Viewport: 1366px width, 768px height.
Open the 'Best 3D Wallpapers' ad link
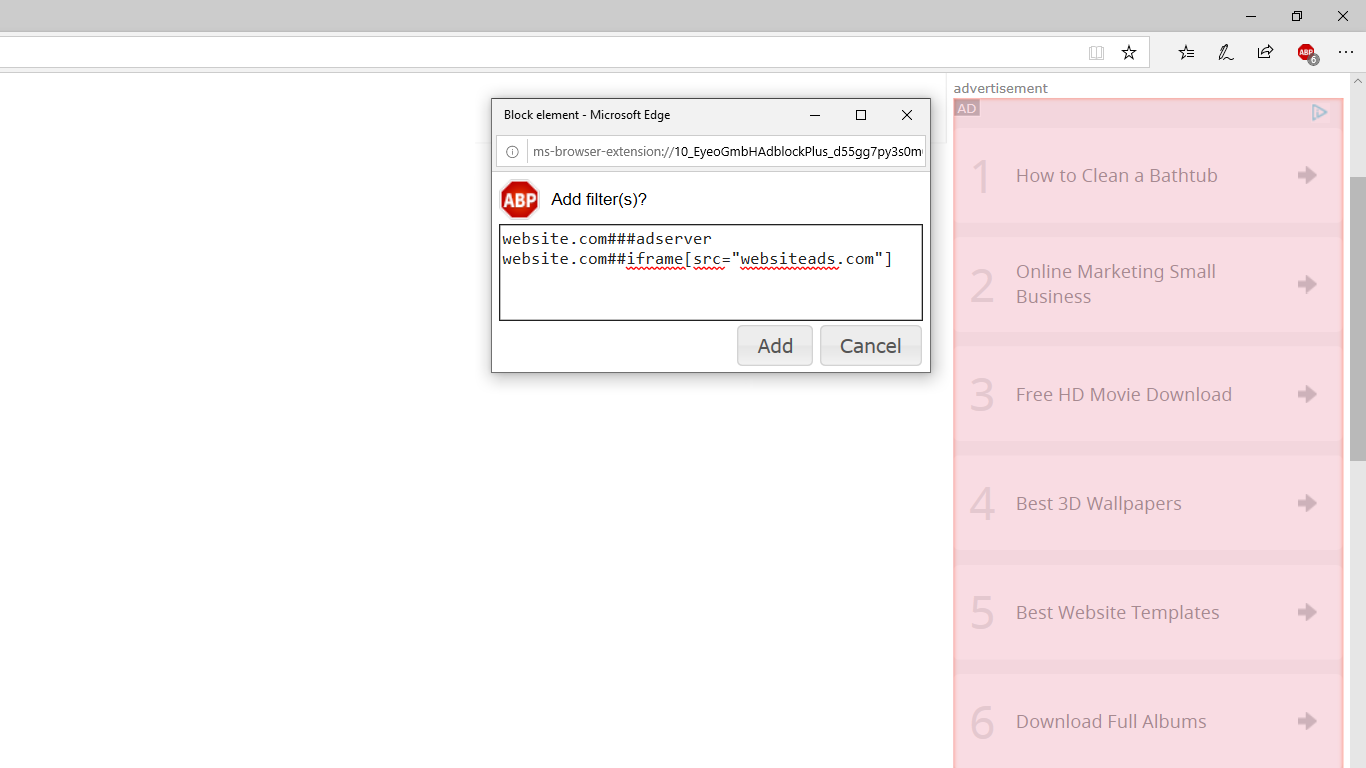1098,503
